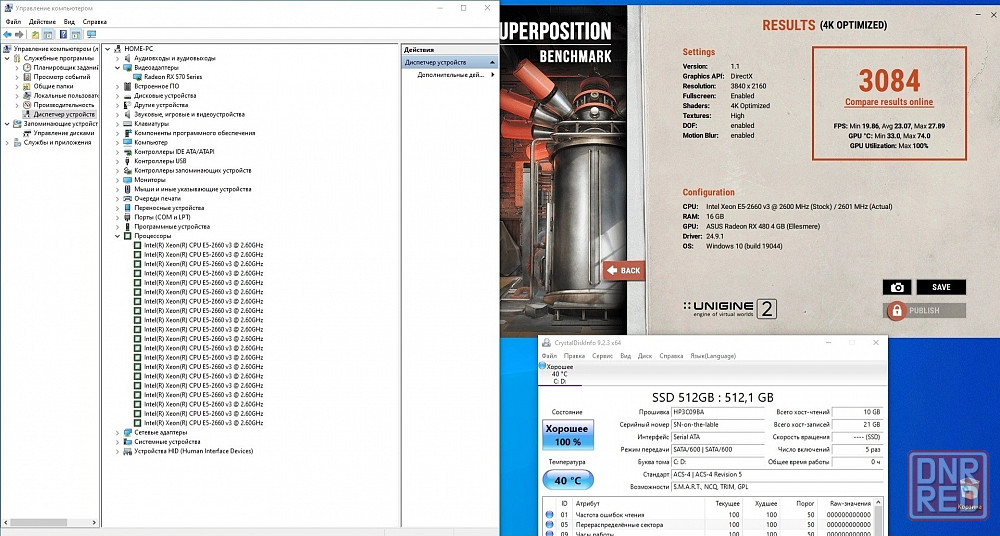Image resolution: width=1000 pixels, height=536 pixels.
Task: Click the SAVE button in Superposition
Action: [x=941, y=287]
